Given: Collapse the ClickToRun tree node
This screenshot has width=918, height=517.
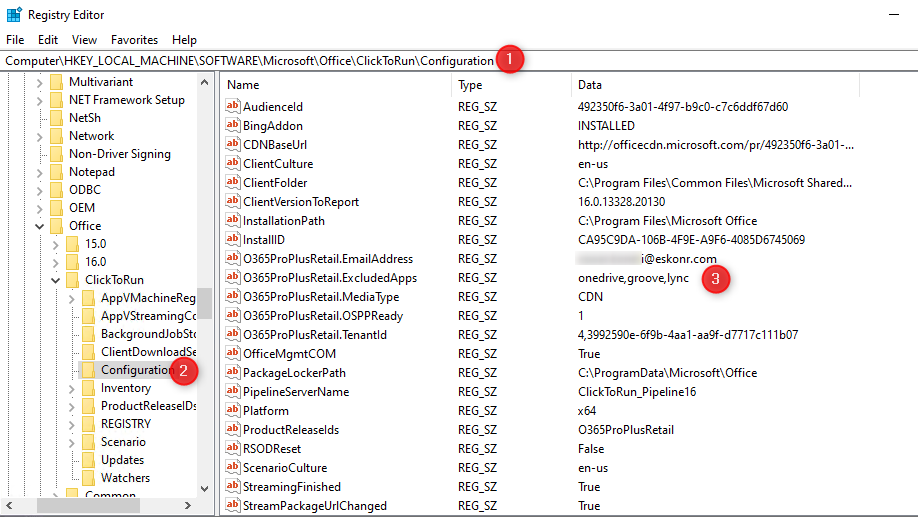Looking at the screenshot, I should [56, 280].
